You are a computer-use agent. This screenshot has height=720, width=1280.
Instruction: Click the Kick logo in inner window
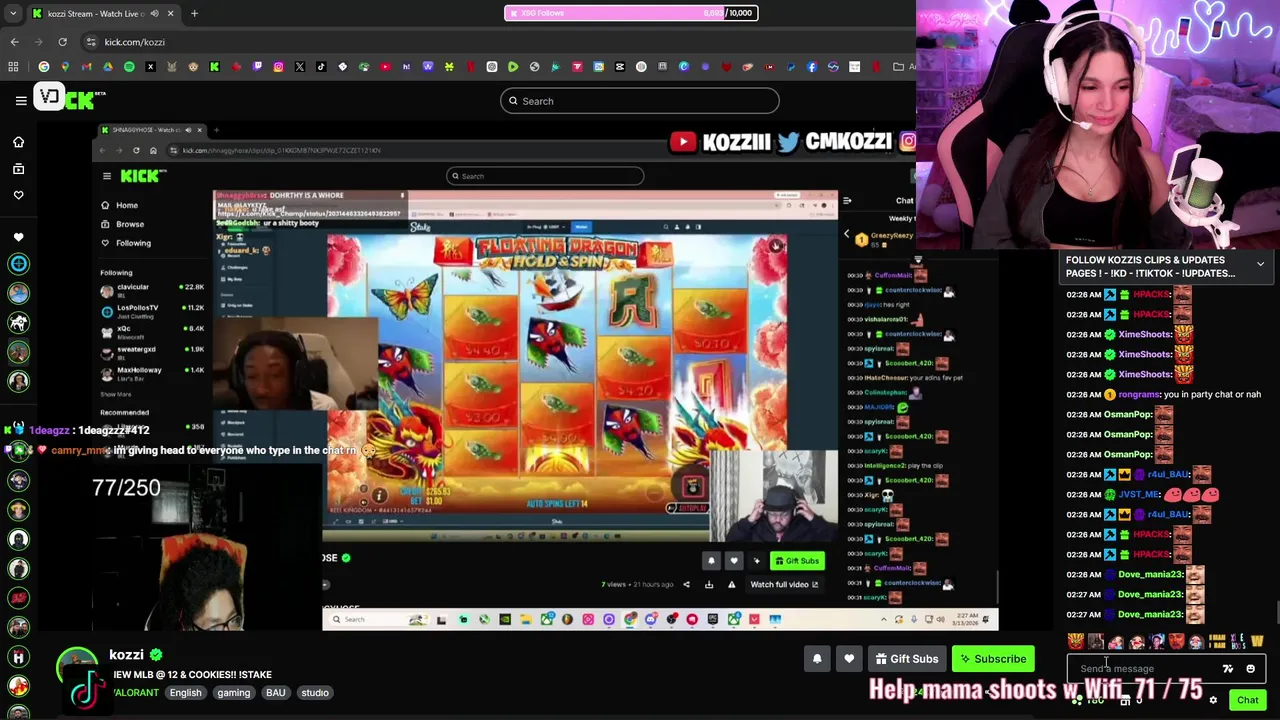140,176
